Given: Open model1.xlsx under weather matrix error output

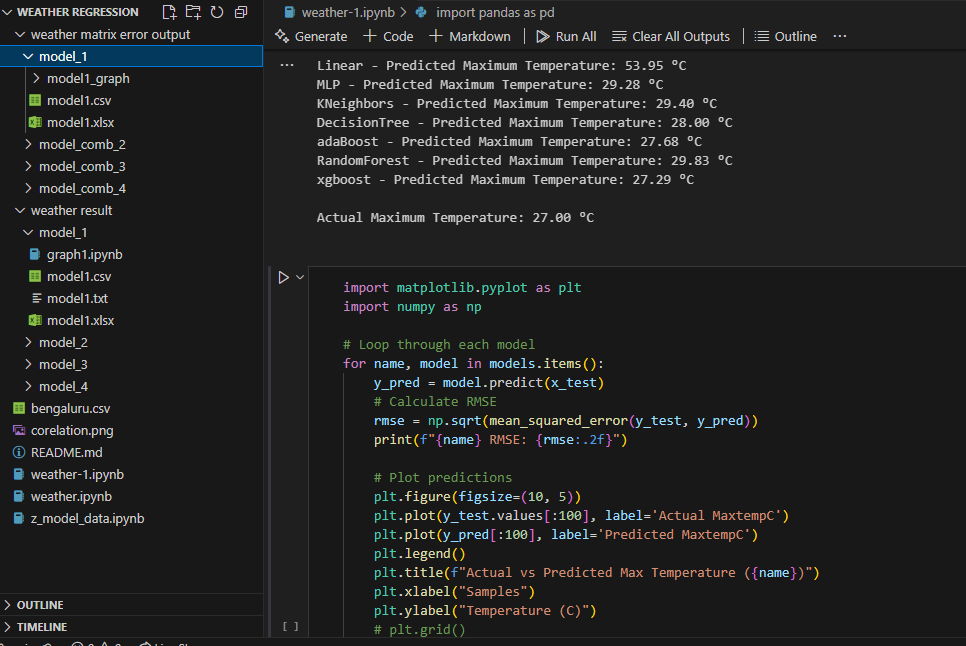Looking at the screenshot, I should pos(80,122).
